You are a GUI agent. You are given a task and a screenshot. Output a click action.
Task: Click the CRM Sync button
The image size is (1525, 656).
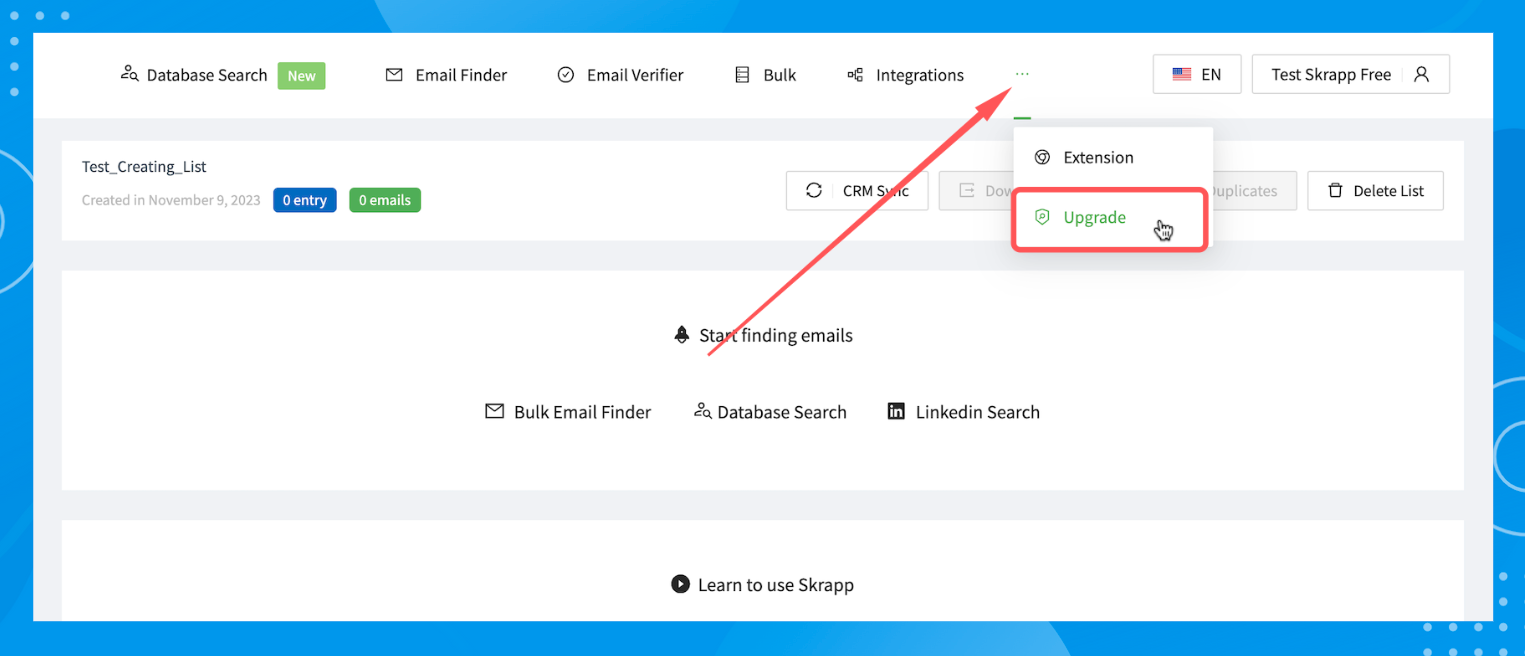tap(857, 190)
